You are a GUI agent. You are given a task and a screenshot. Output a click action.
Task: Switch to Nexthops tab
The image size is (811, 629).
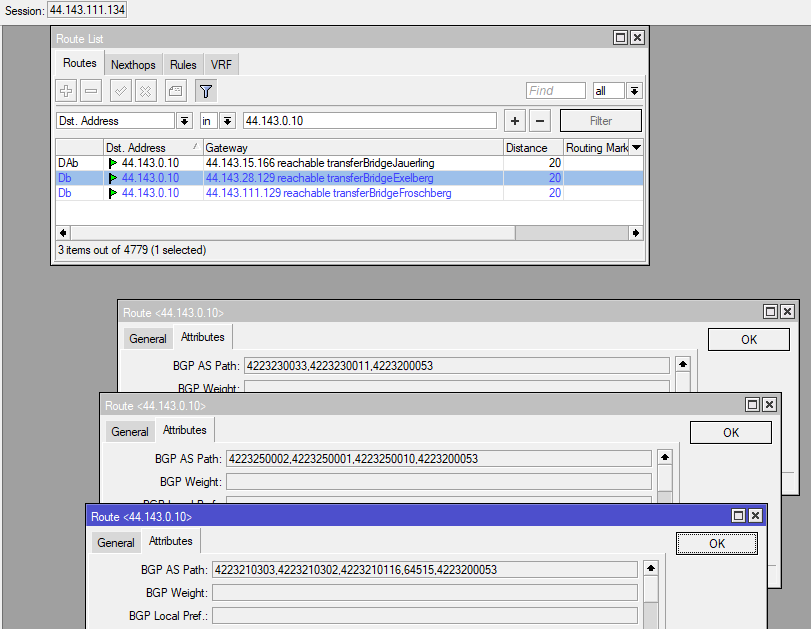tap(133, 65)
